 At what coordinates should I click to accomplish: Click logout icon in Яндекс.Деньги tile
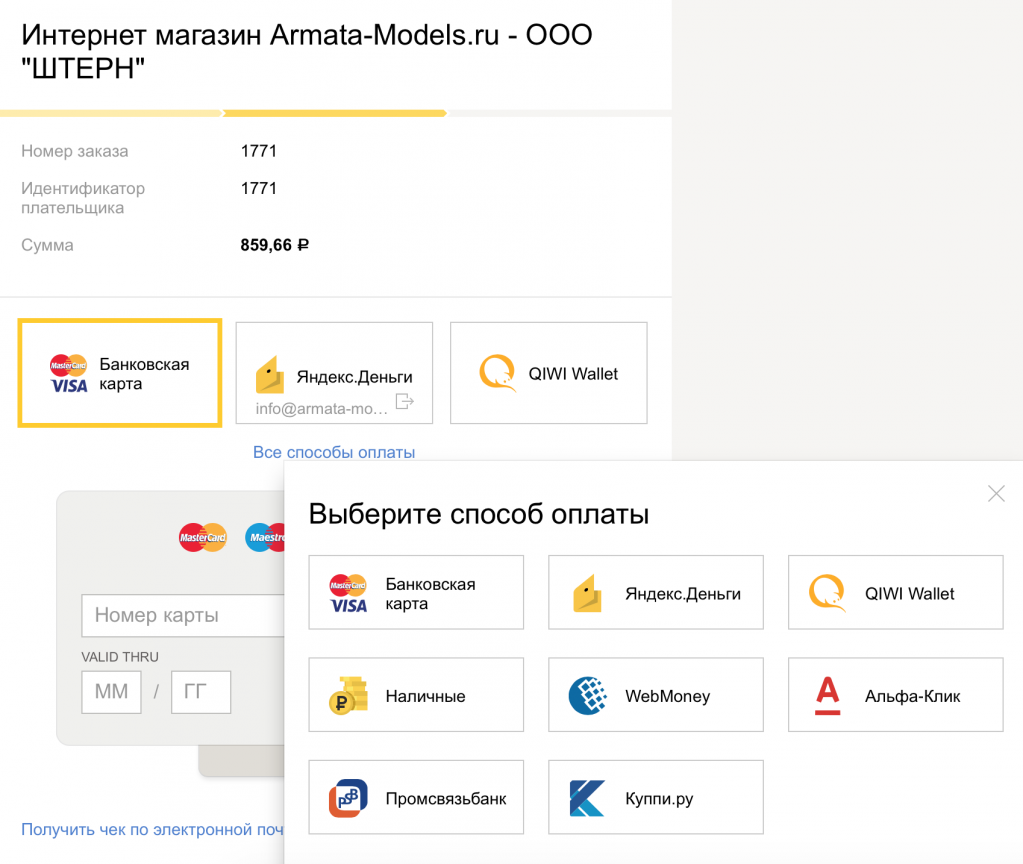404,402
